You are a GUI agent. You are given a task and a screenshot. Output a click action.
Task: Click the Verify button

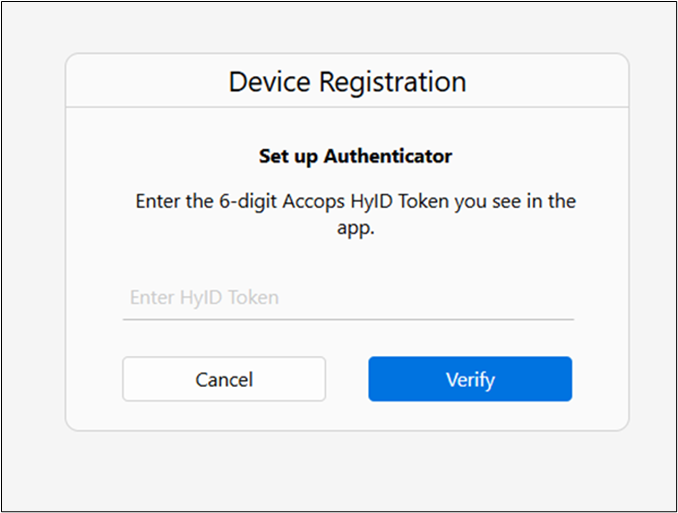(470, 379)
